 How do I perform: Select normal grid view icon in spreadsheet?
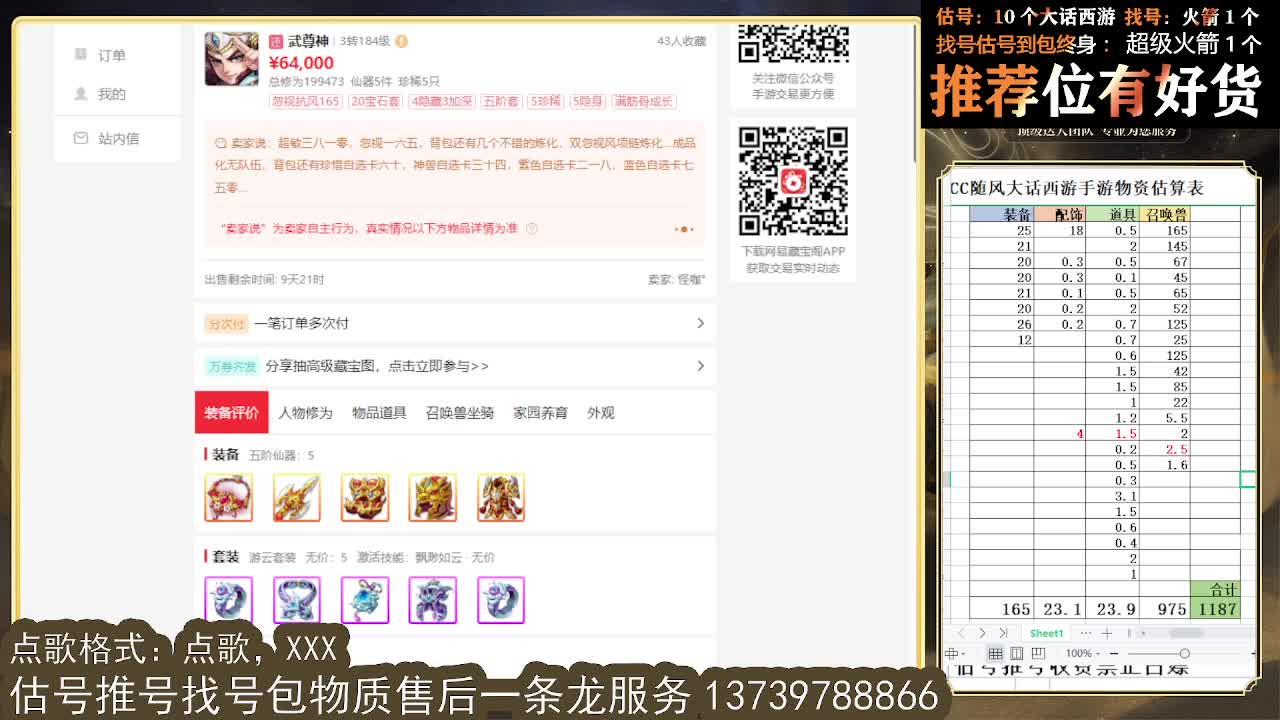pyautogui.click(x=995, y=653)
